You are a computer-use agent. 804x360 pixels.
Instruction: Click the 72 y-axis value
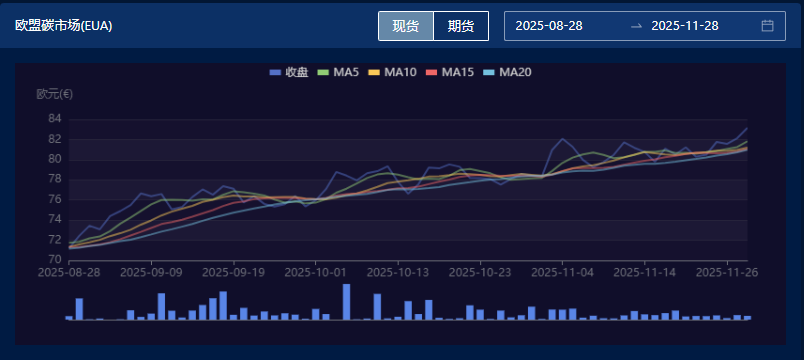pyautogui.click(x=55, y=240)
